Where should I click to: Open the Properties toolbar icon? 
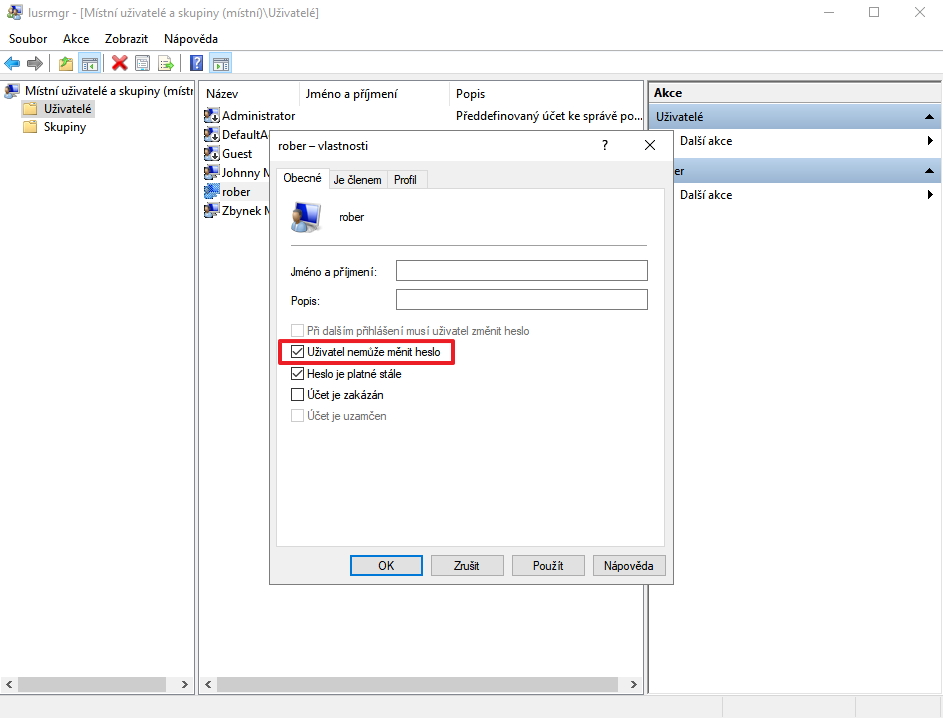[x=143, y=63]
